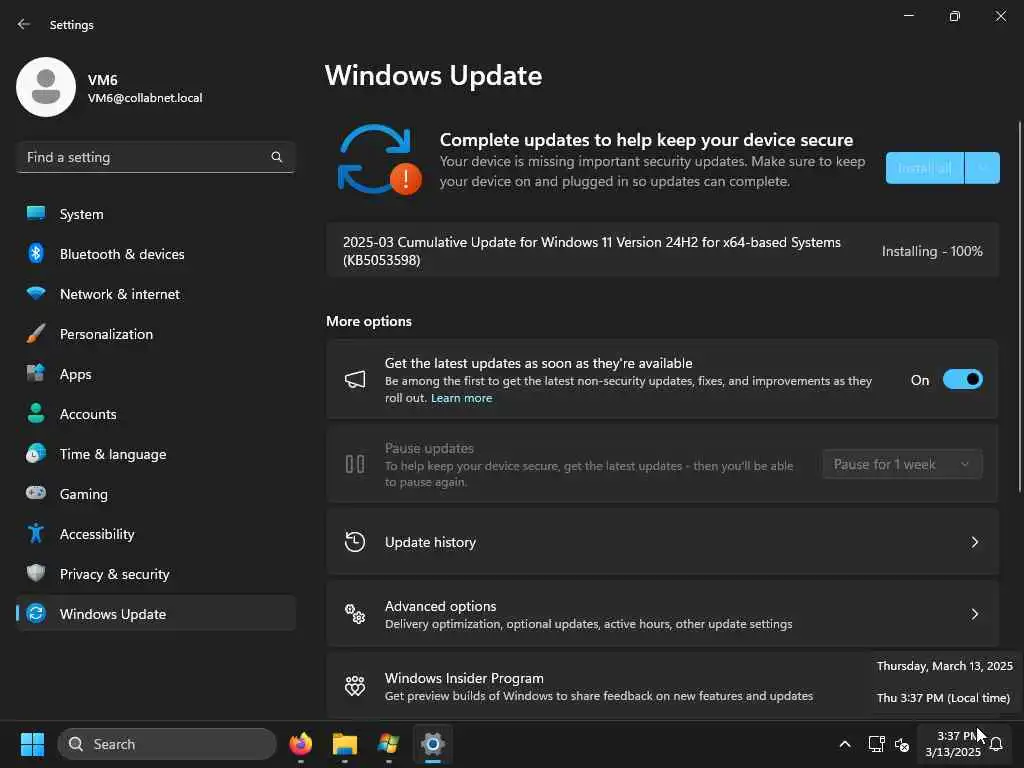This screenshot has width=1024, height=768.
Task: Expand Update history chevron arrow
Action: click(974, 542)
